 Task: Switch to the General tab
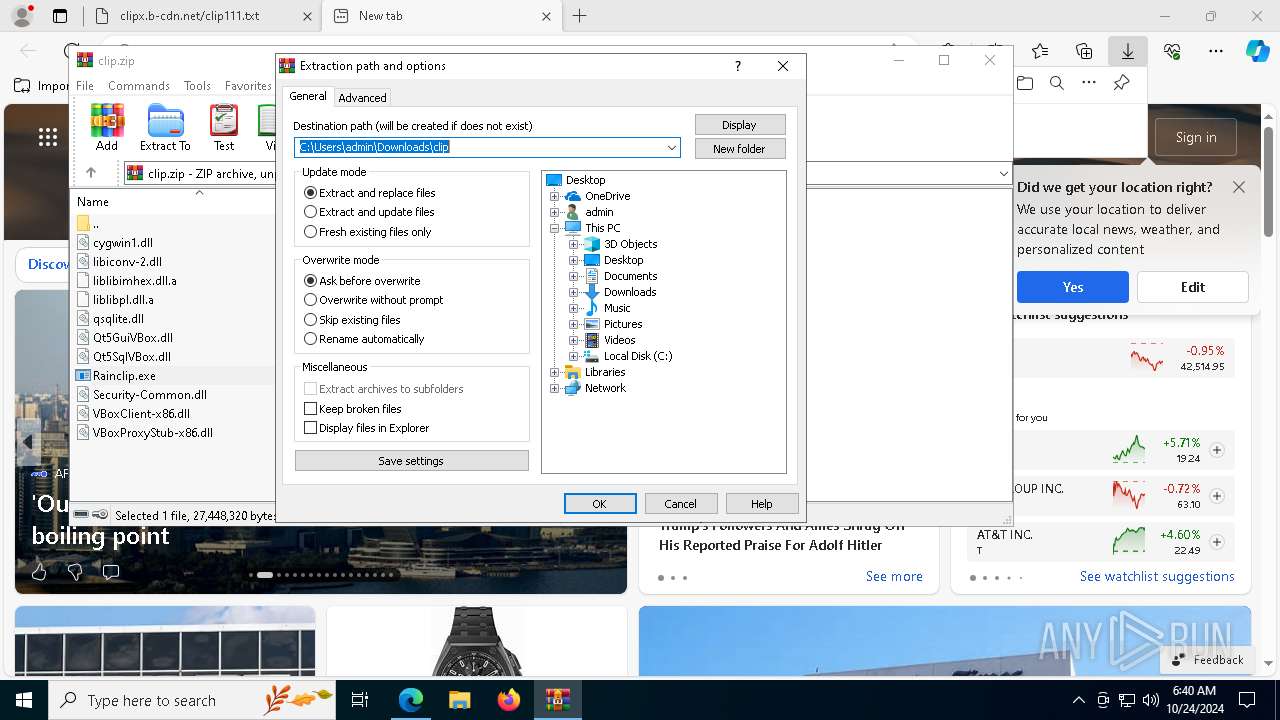coord(308,96)
